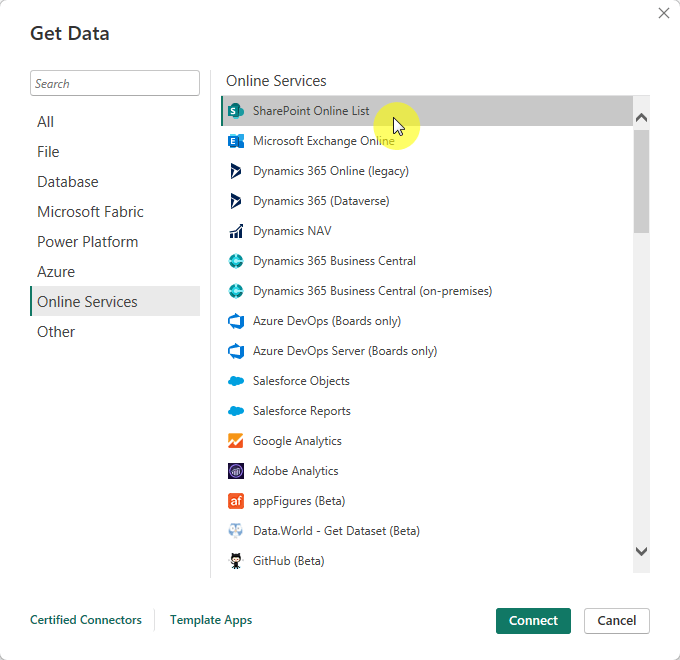The height and width of the screenshot is (660, 680).
Task: Select Dynamics 365 Business Central (on-premises) text
Action: [x=373, y=291]
